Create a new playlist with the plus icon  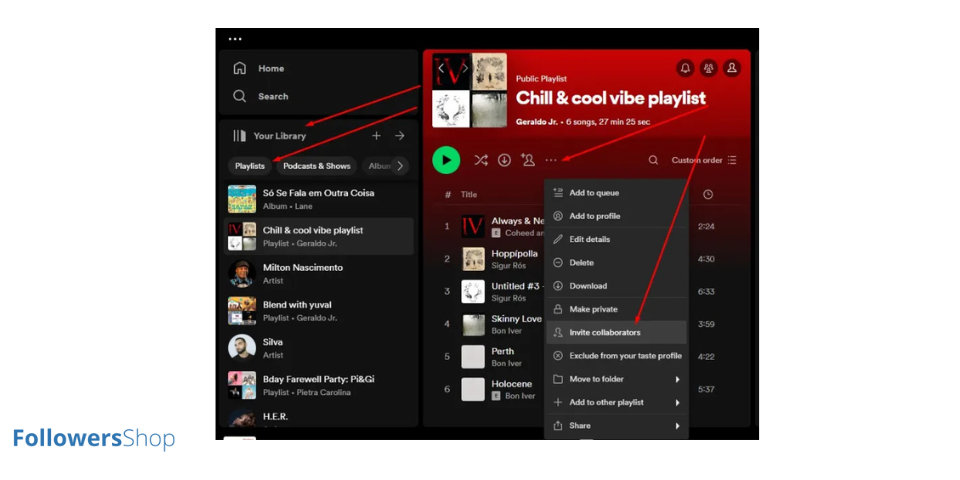click(377, 136)
